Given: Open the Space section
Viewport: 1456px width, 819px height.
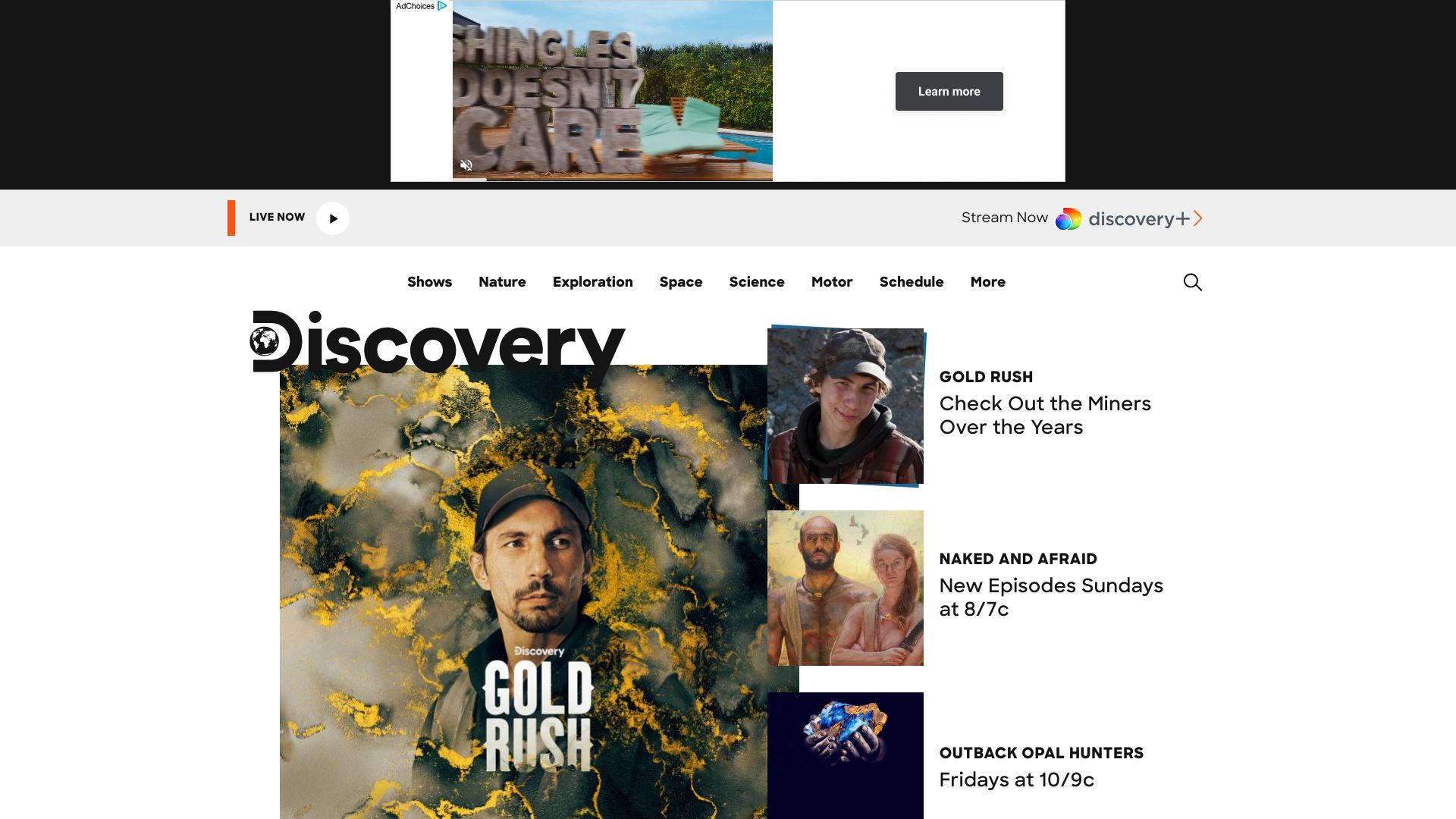Looking at the screenshot, I should point(681,282).
